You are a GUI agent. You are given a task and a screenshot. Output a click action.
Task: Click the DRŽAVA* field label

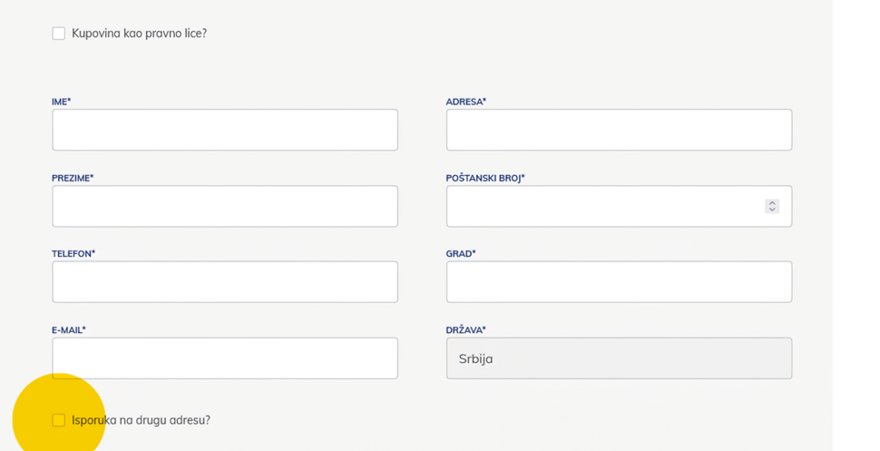point(465,330)
